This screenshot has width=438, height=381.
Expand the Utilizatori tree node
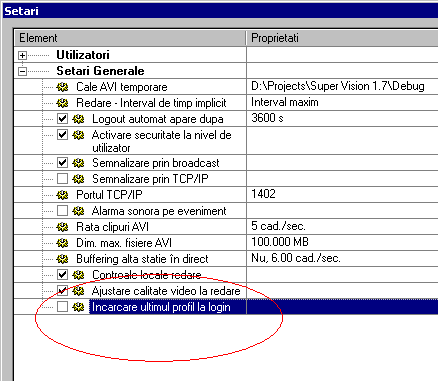click(x=22, y=55)
